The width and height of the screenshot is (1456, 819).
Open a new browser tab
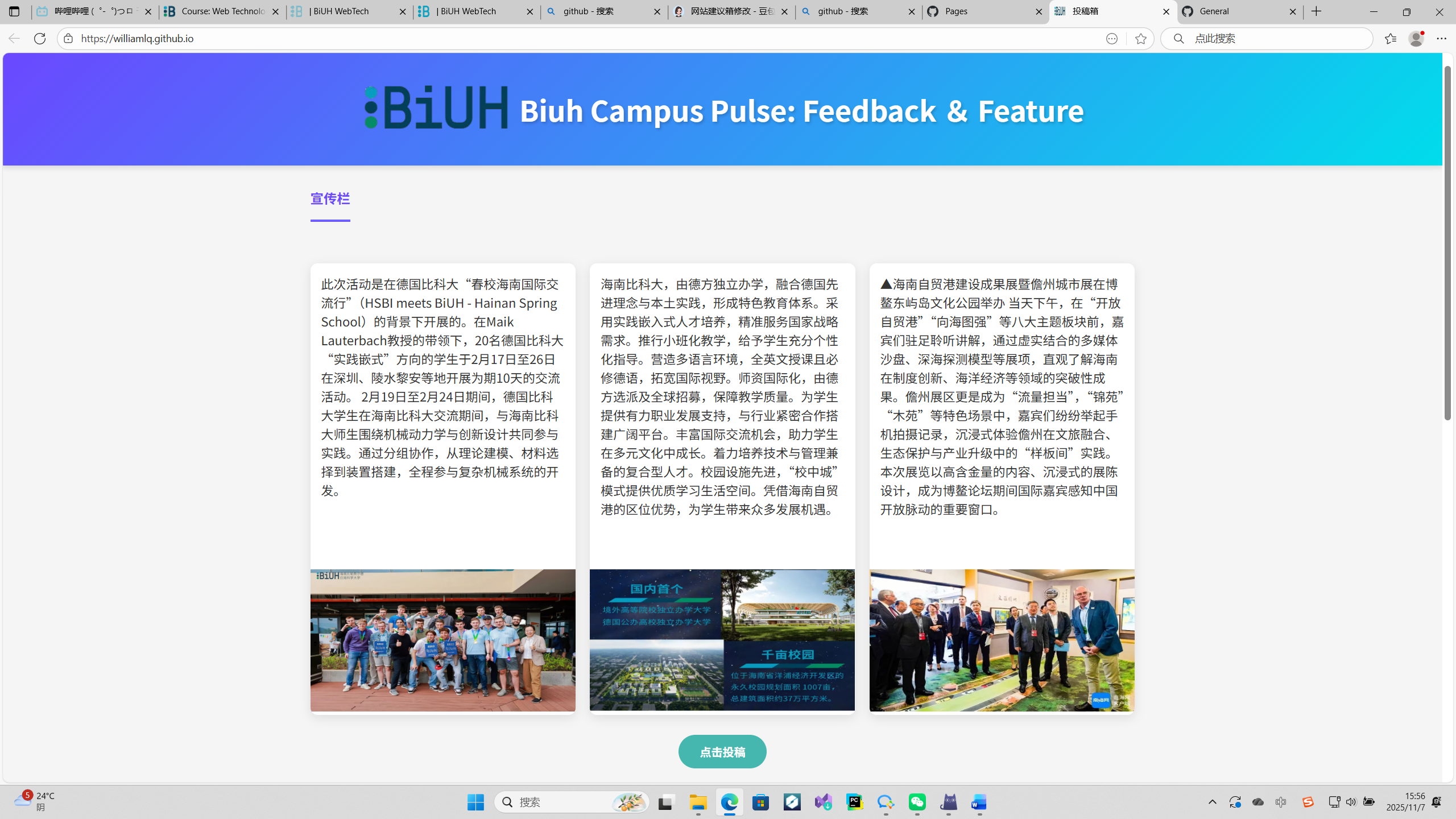tap(1317, 11)
